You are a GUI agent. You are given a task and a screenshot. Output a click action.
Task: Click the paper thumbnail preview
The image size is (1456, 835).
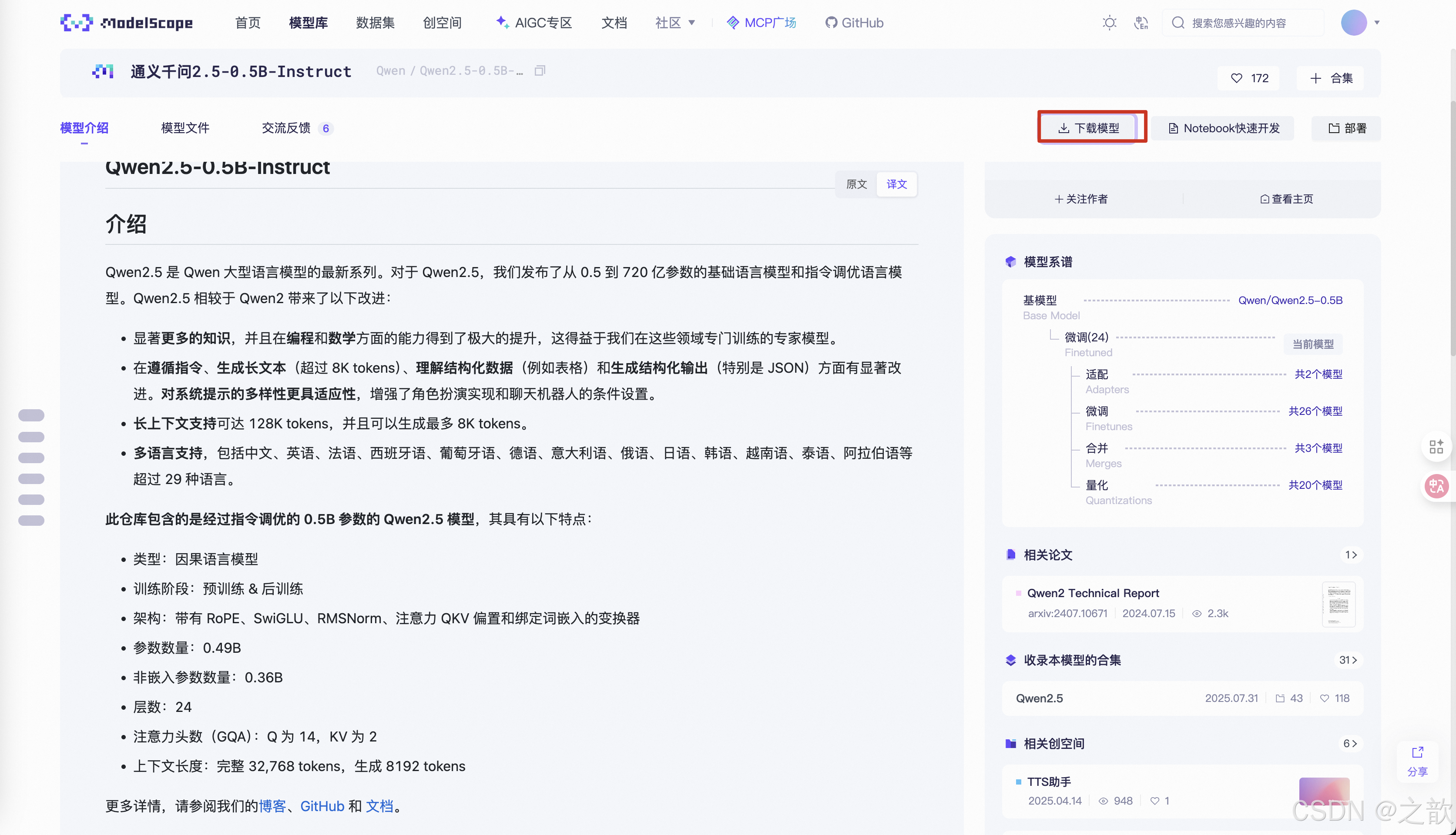tap(1339, 604)
